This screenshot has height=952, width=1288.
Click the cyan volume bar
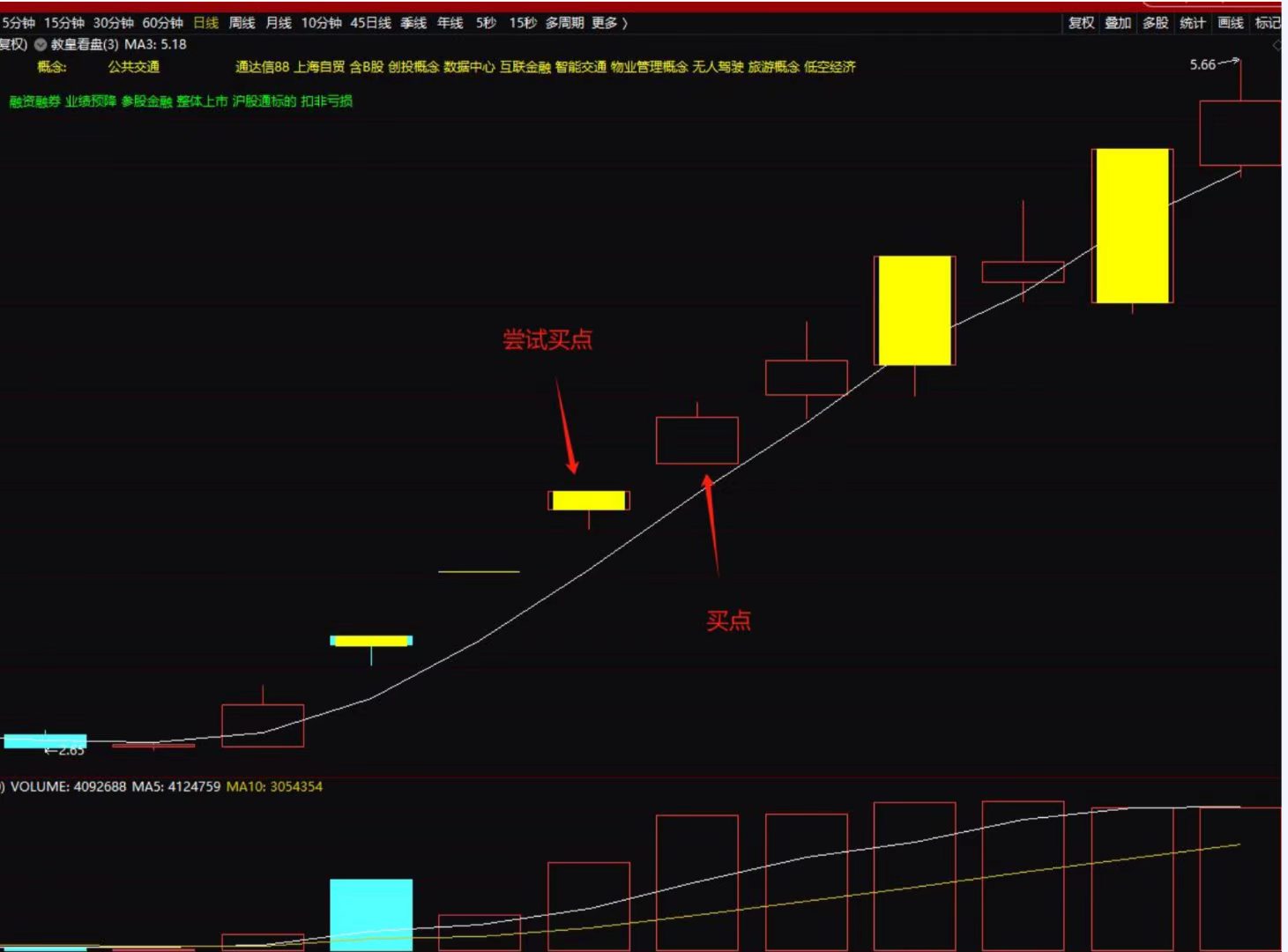(x=371, y=913)
